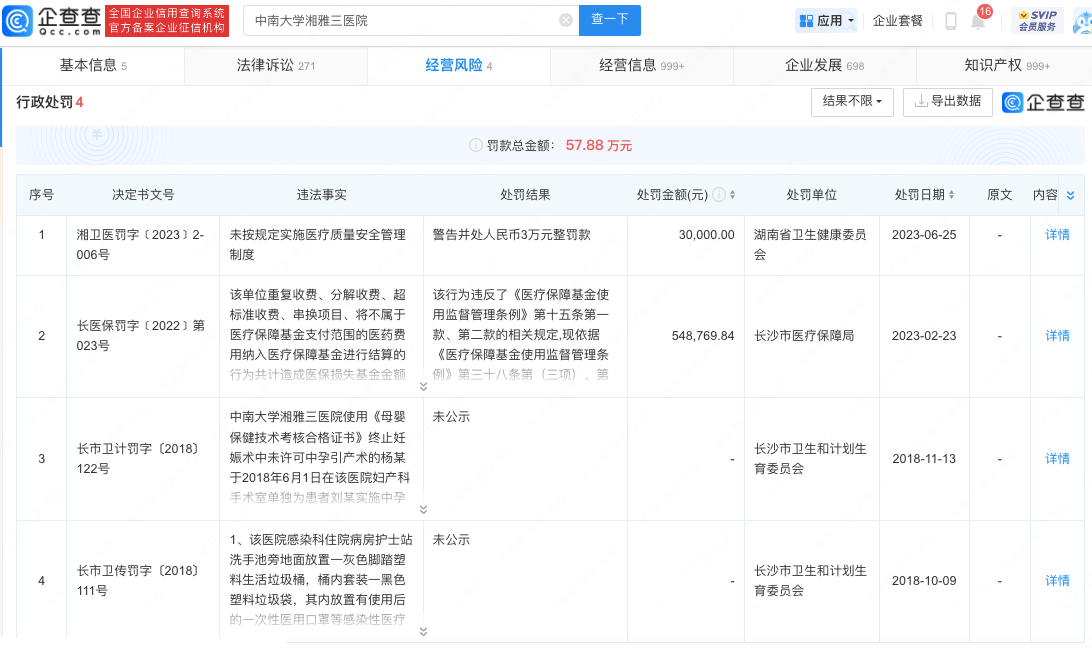The height and width of the screenshot is (648, 1092).
Task: Expand row 4 truncated 违法事实 text
Action: point(423,632)
